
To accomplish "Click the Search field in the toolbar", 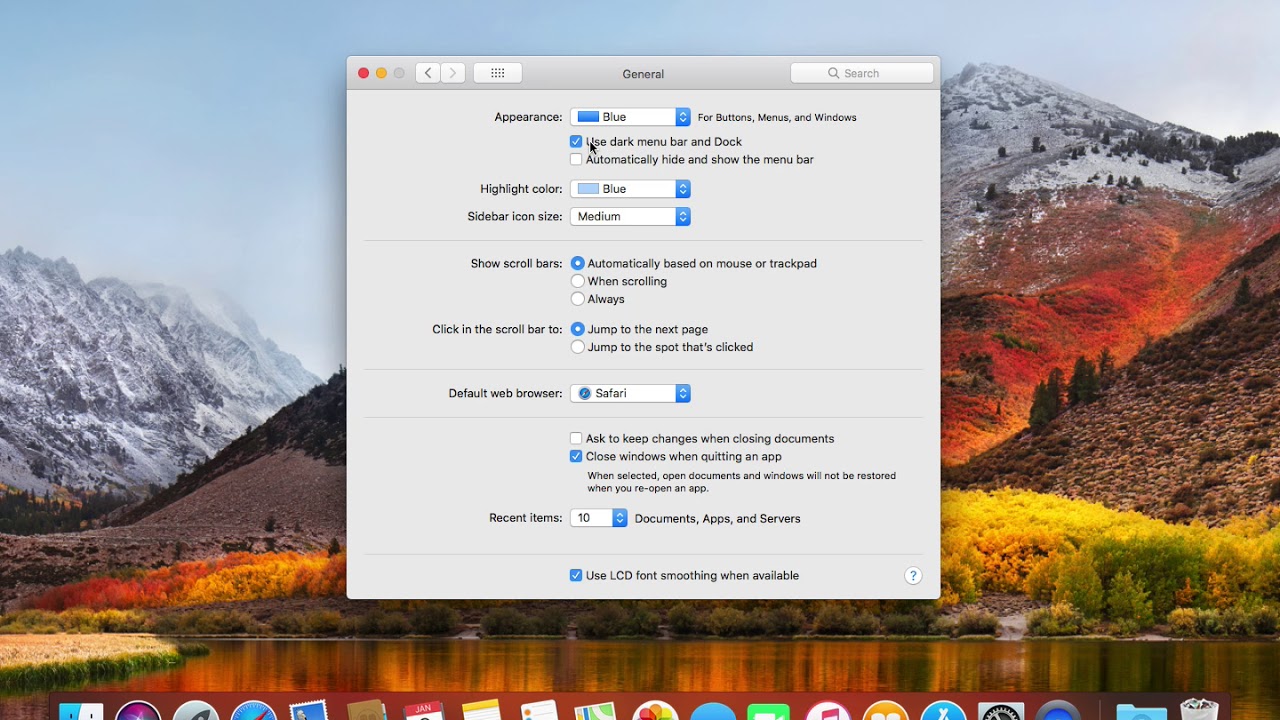I will (862, 73).
